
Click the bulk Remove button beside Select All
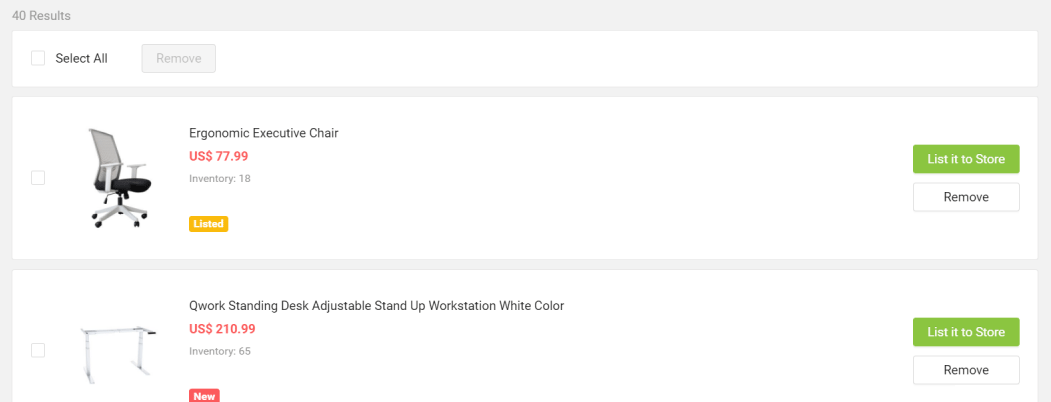[x=179, y=58]
